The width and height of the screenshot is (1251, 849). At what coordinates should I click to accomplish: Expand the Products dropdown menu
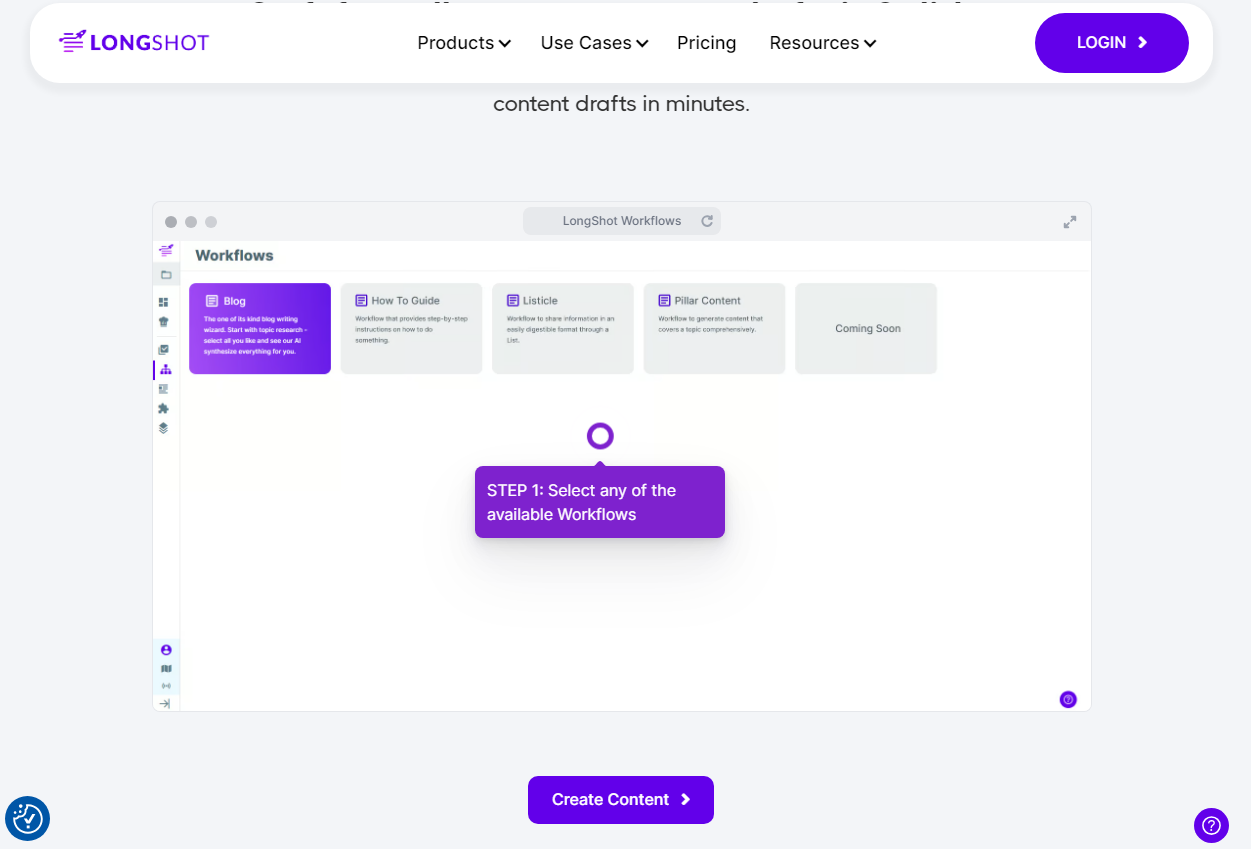pos(464,43)
